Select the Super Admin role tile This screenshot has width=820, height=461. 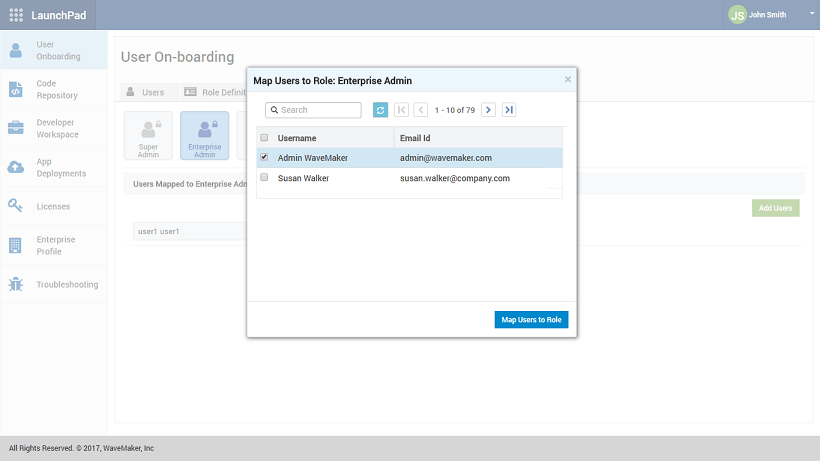click(148, 135)
